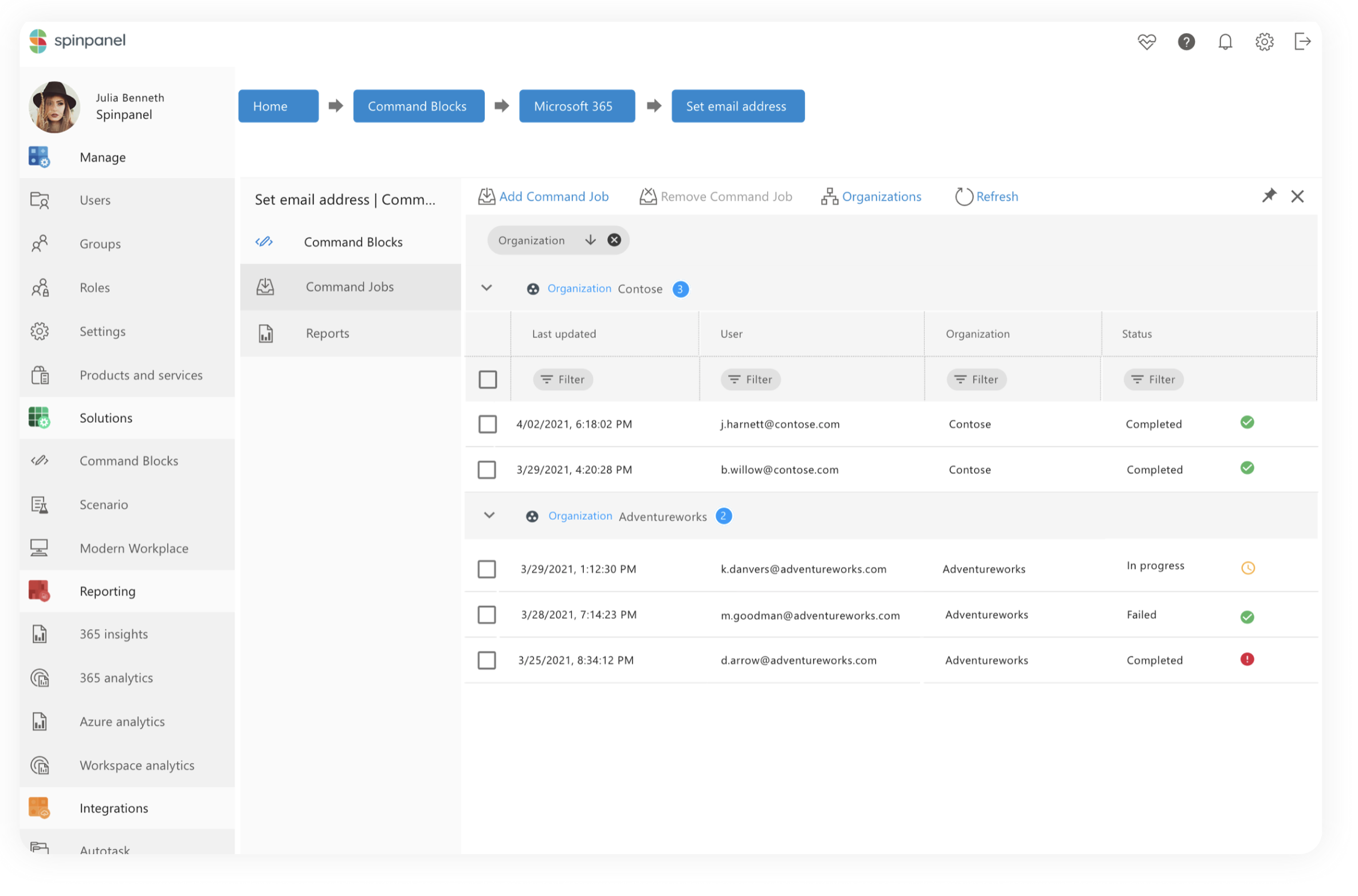Click the in-progress clock icon for k.danvers

1247,568
